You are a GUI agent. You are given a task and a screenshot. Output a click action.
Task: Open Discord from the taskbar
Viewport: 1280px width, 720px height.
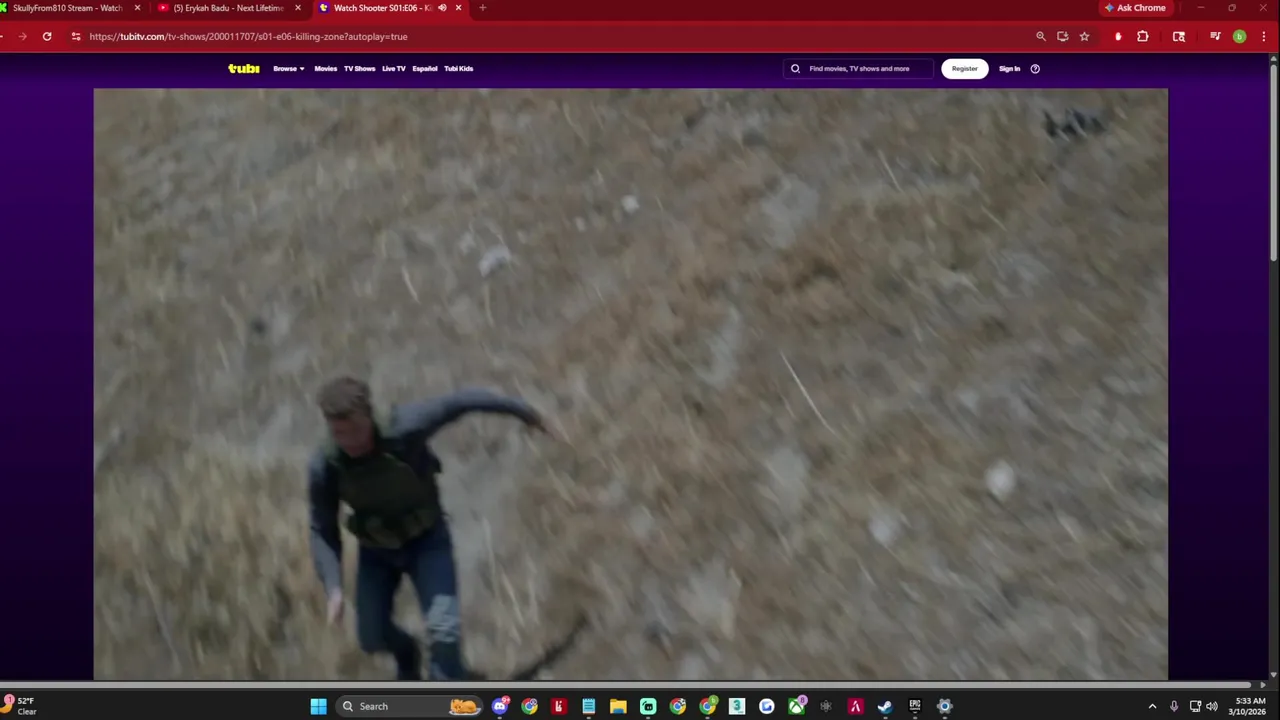pyautogui.click(x=500, y=706)
